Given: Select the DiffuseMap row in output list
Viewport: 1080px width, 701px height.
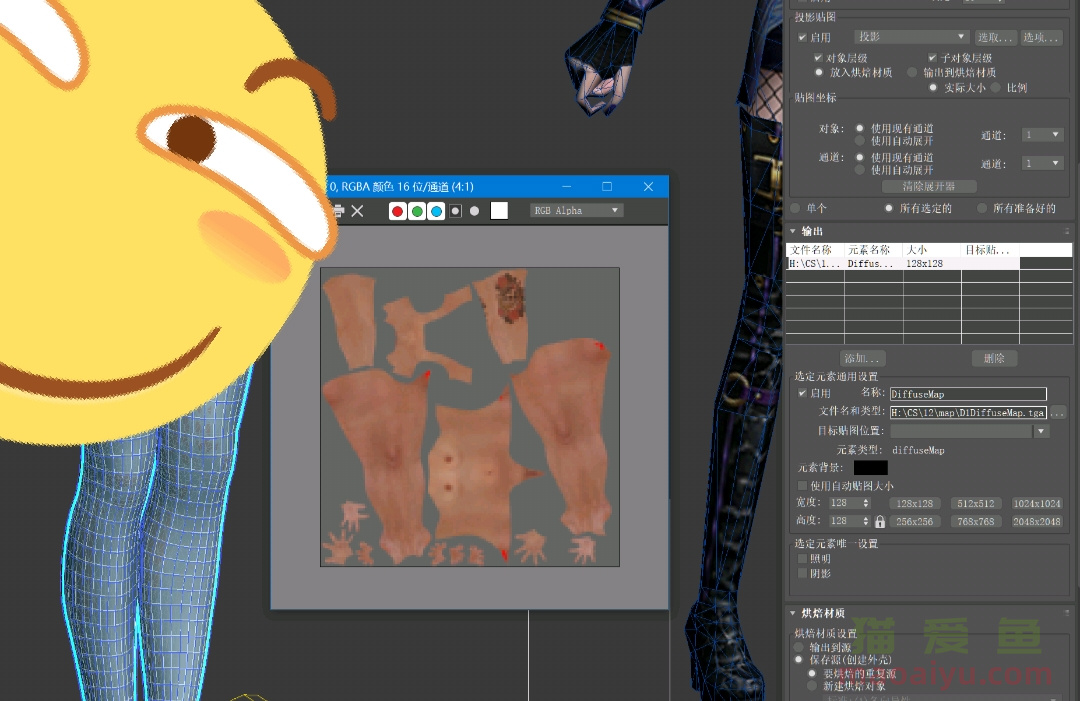Looking at the screenshot, I should pos(874,264).
